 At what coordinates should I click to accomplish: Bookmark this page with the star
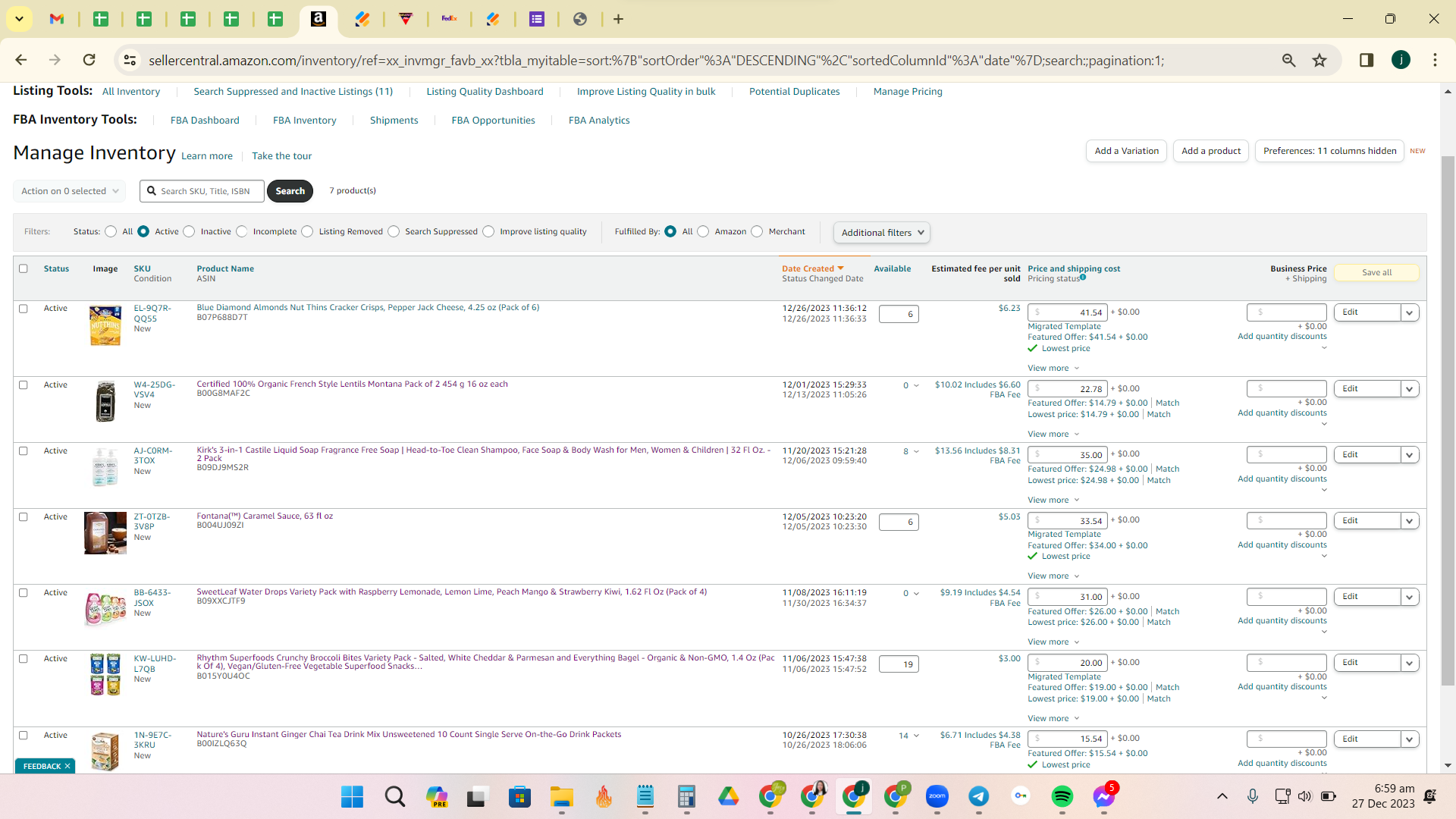point(1319,60)
